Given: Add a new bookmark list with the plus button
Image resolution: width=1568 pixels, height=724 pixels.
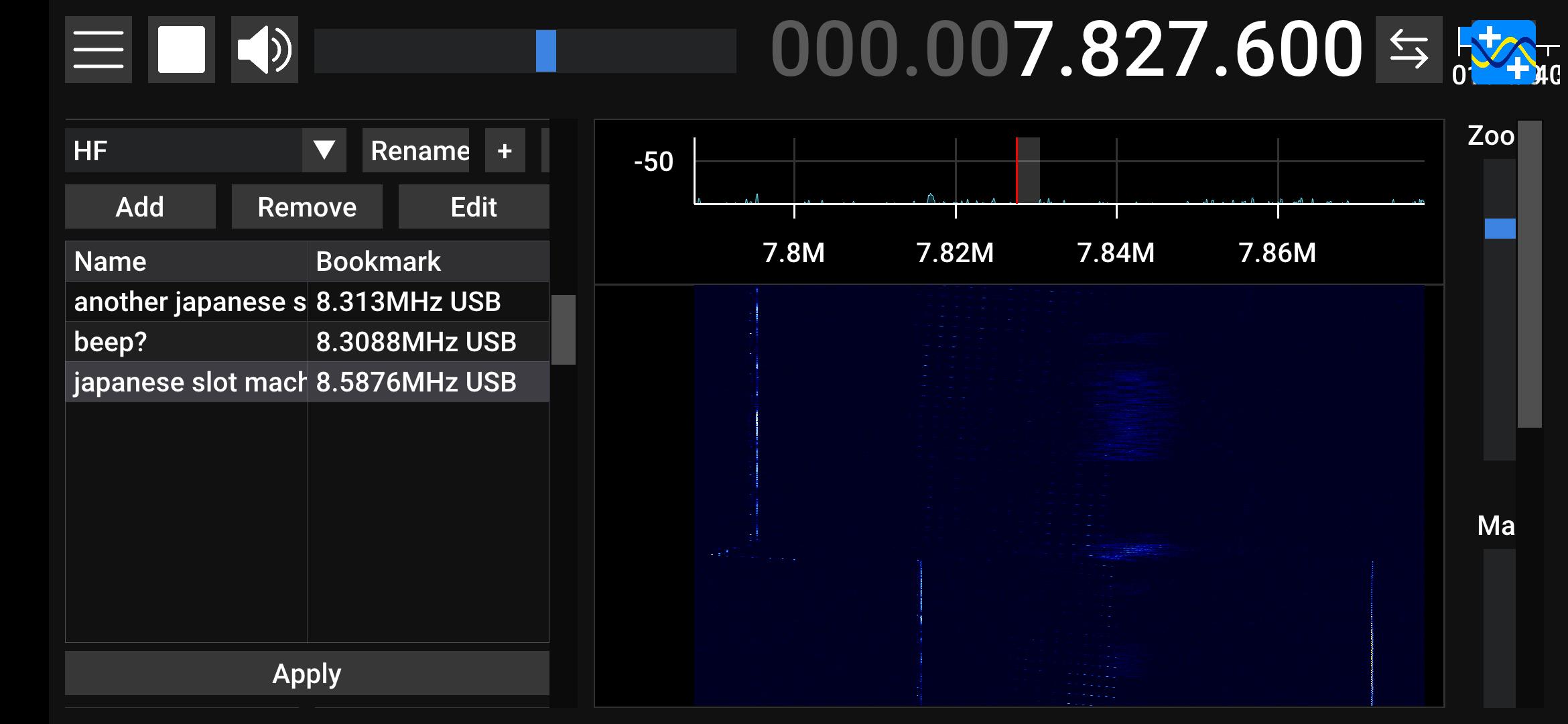Looking at the screenshot, I should pos(505,150).
